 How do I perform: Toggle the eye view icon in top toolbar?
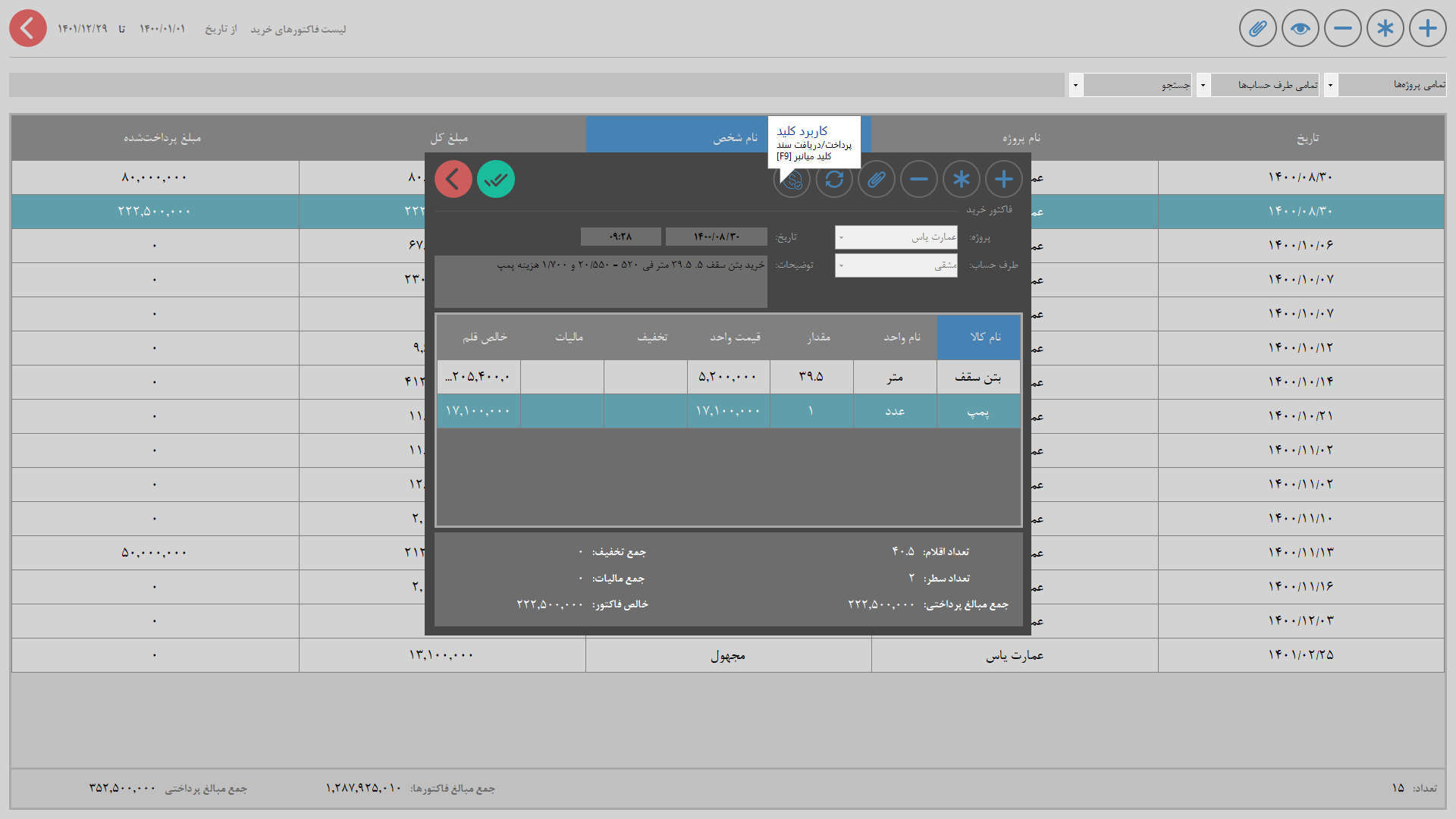point(1300,29)
